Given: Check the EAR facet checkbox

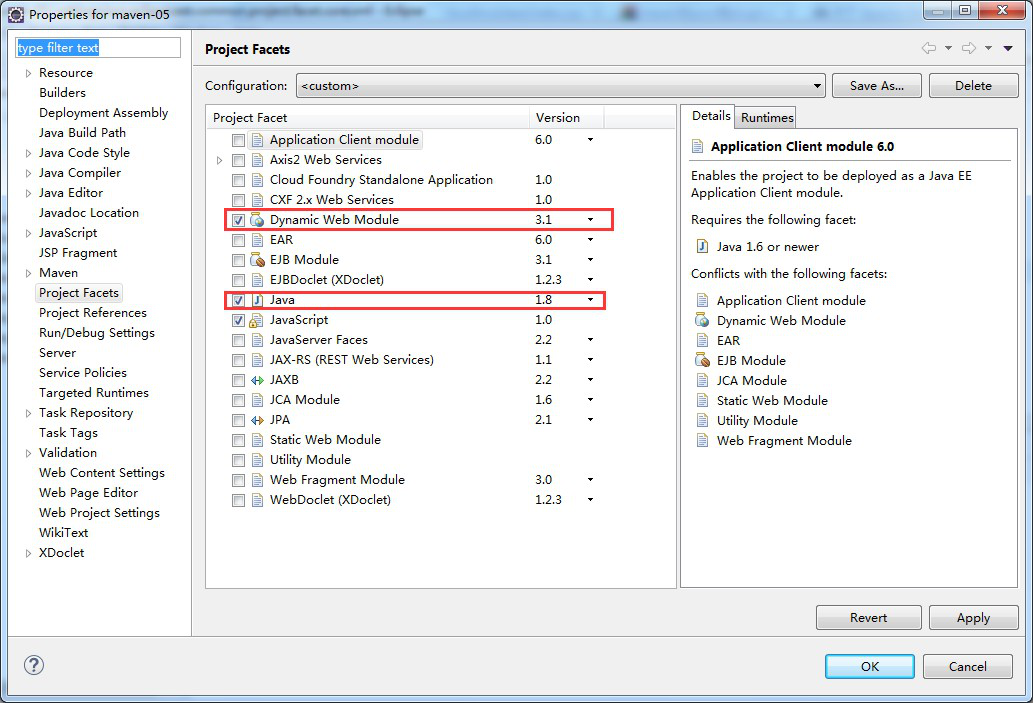Looking at the screenshot, I should coord(238,240).
